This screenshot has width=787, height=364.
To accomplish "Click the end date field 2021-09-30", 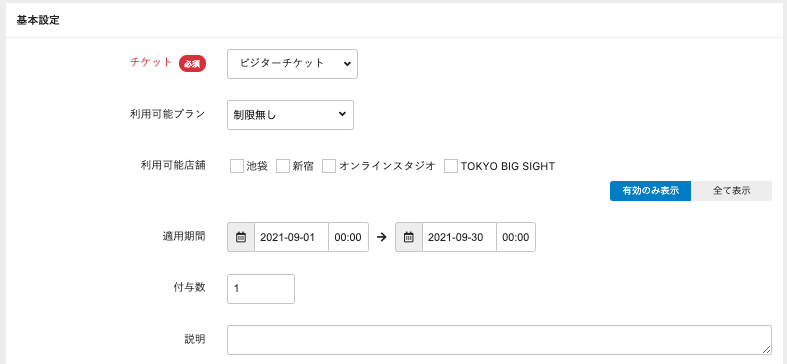I will 459,237.
